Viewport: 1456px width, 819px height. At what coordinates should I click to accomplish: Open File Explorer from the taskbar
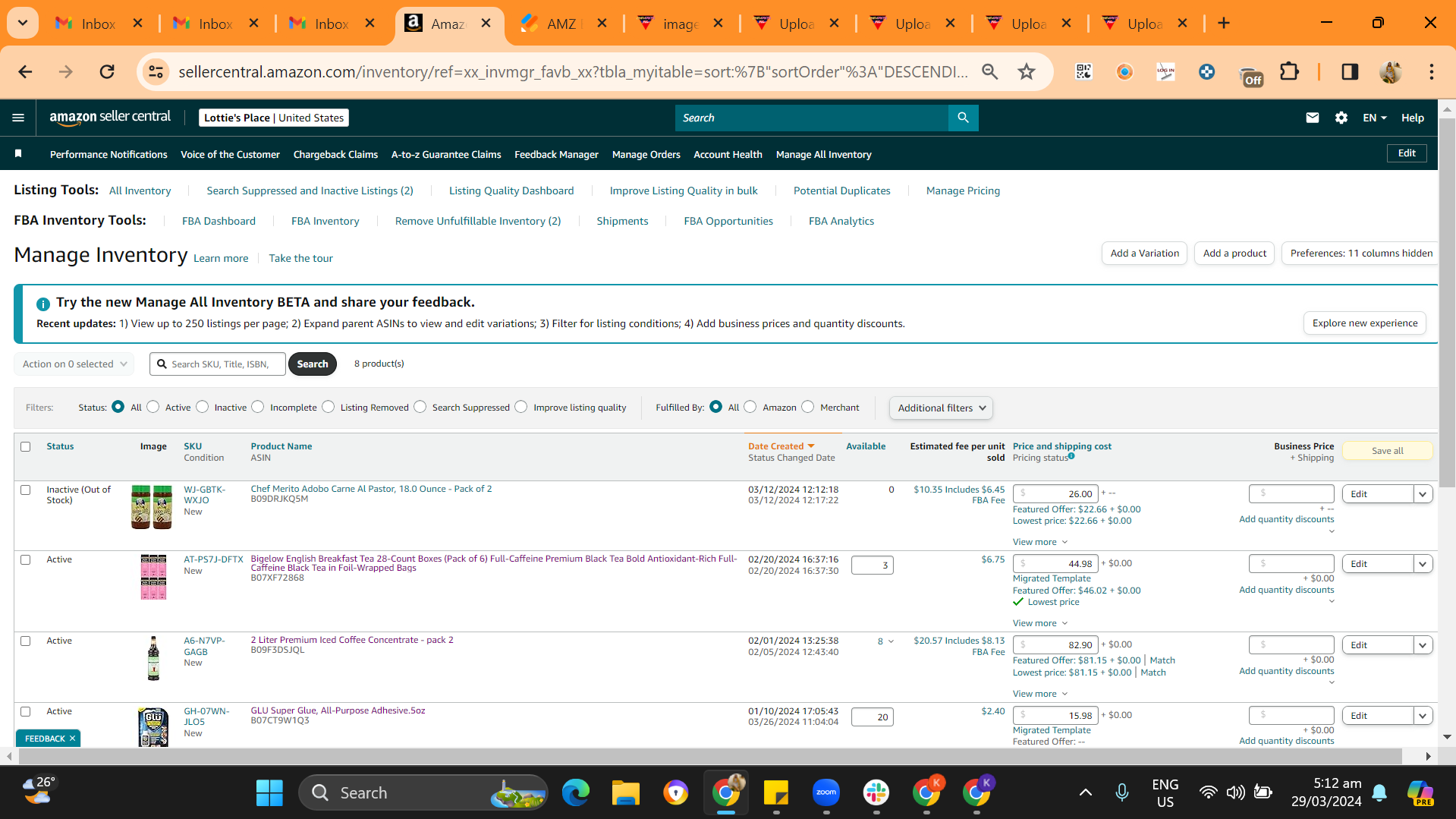click(x=625, y=793)
